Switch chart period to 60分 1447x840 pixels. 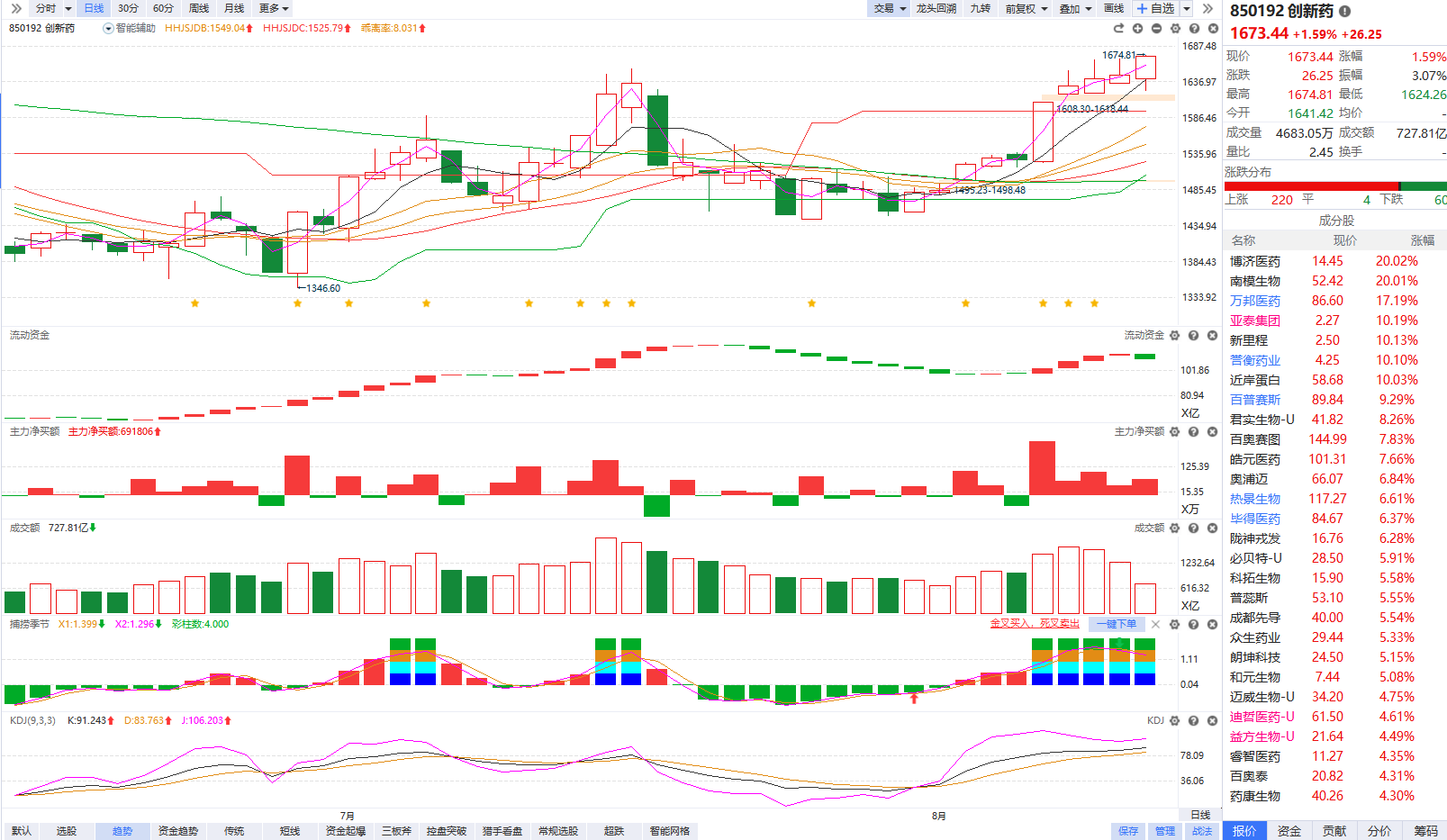163,8
